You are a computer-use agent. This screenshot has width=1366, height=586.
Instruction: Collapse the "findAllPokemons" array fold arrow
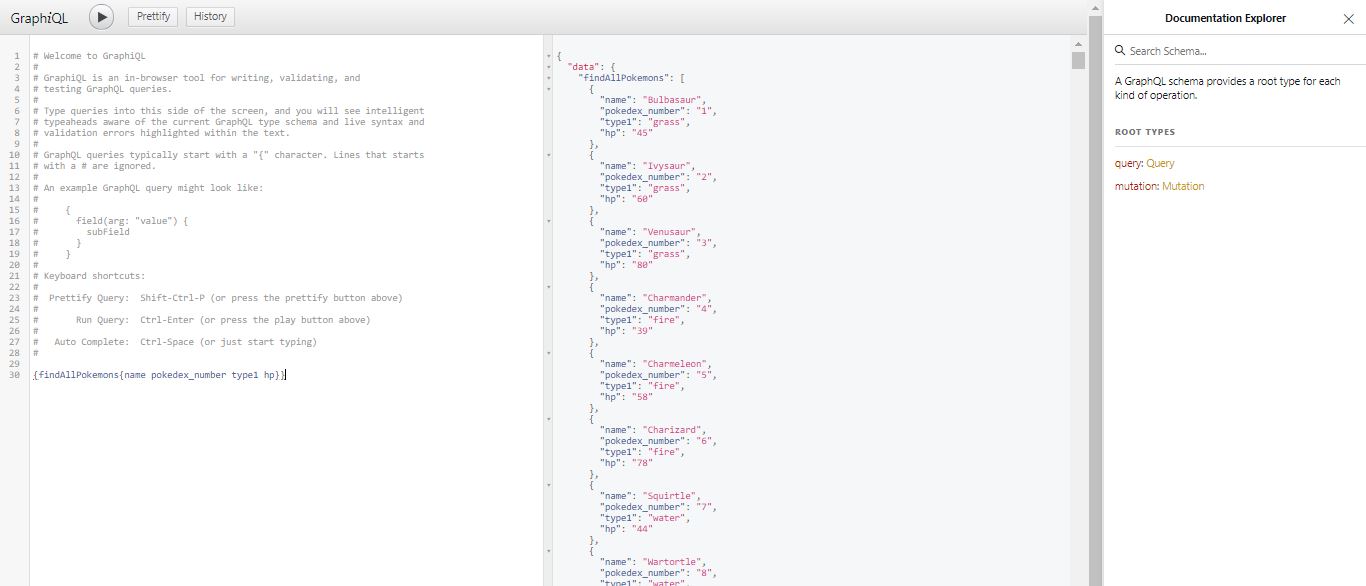click(549, 78)
